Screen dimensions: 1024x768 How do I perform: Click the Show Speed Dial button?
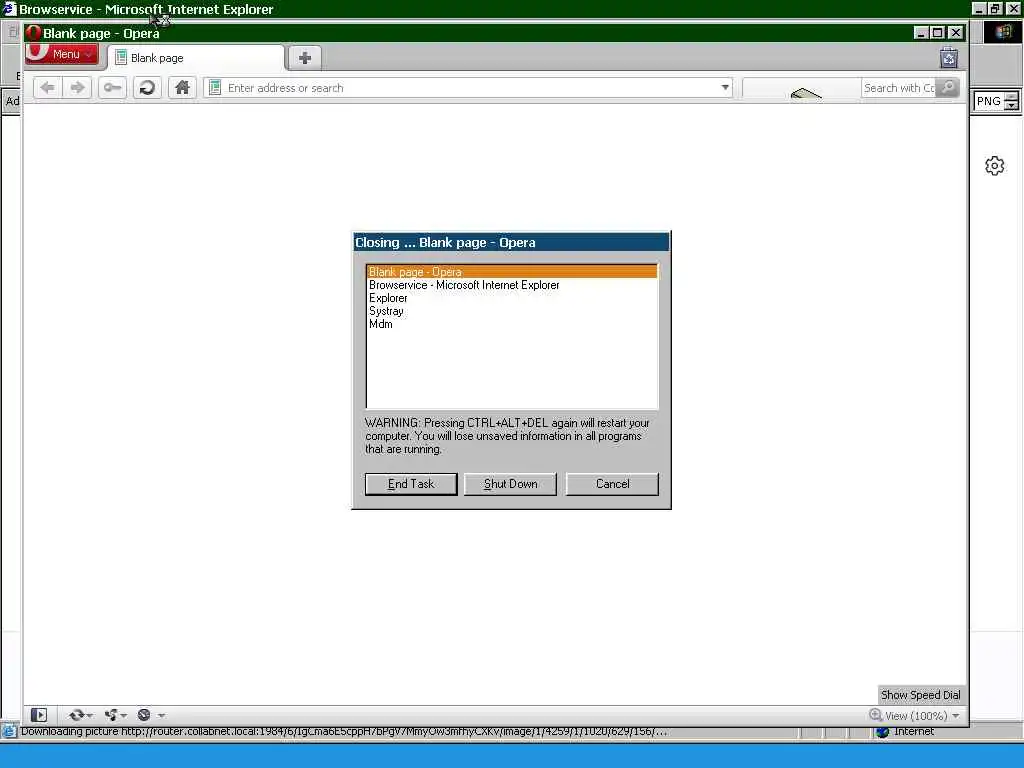[x=920, y=695]
